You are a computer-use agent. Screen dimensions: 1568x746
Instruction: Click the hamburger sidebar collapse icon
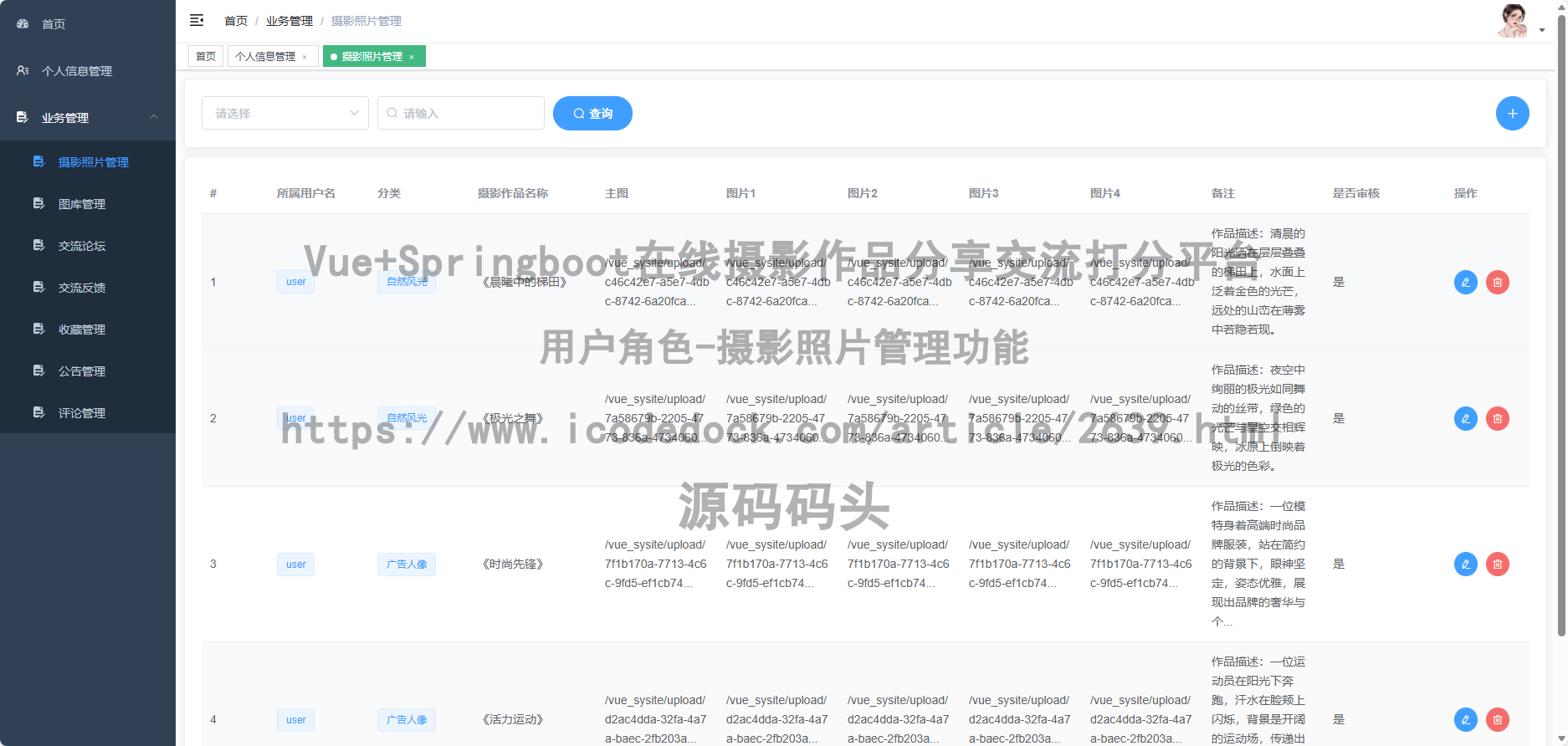coord(197,20)
